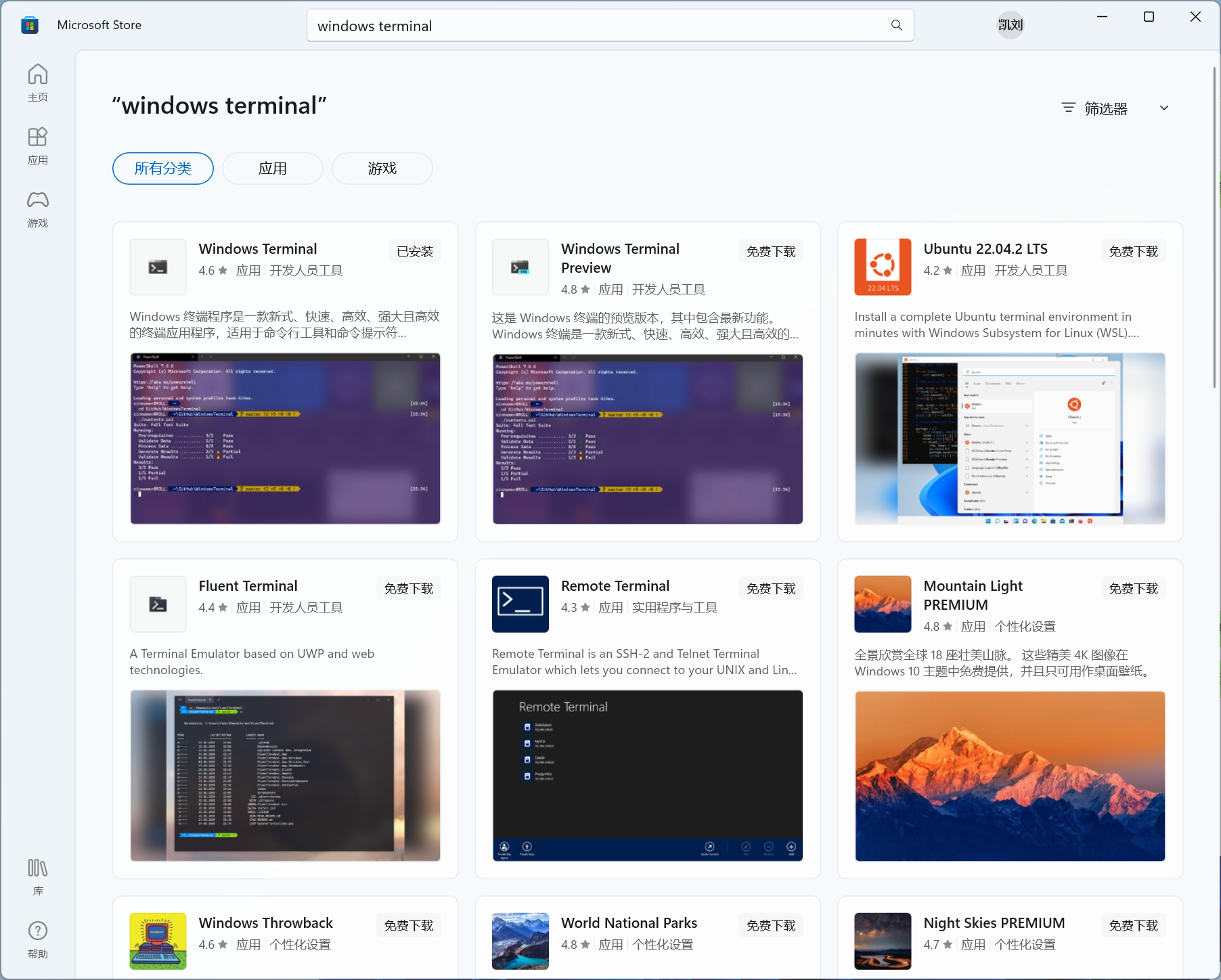Click the Windows Throwback app icon

[158, 941]
